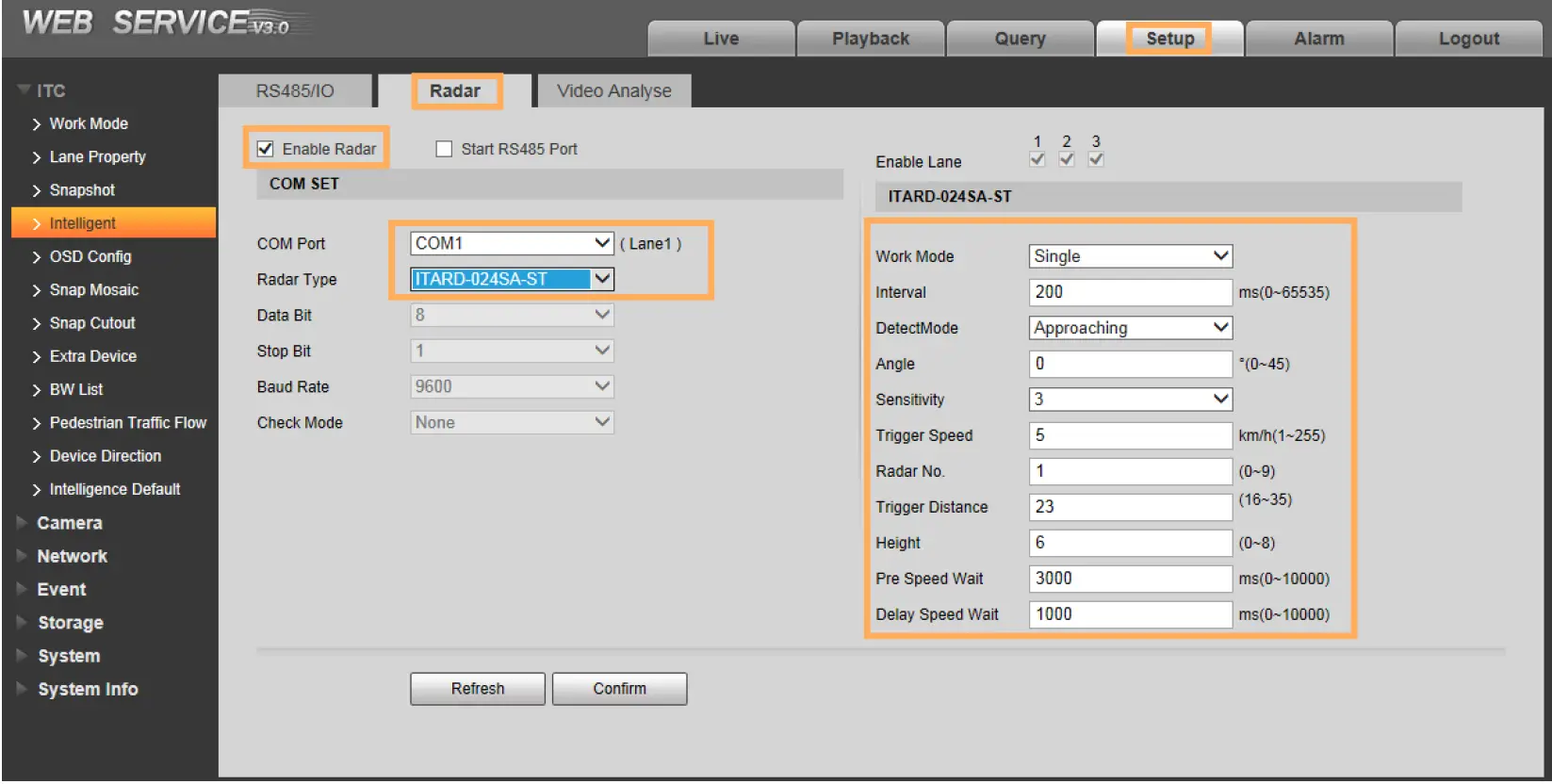Image resolution: width=1552 pixels, height=784 pixels.
Task: Open the Video Analyse tab
Action: [x=614, y=91]
